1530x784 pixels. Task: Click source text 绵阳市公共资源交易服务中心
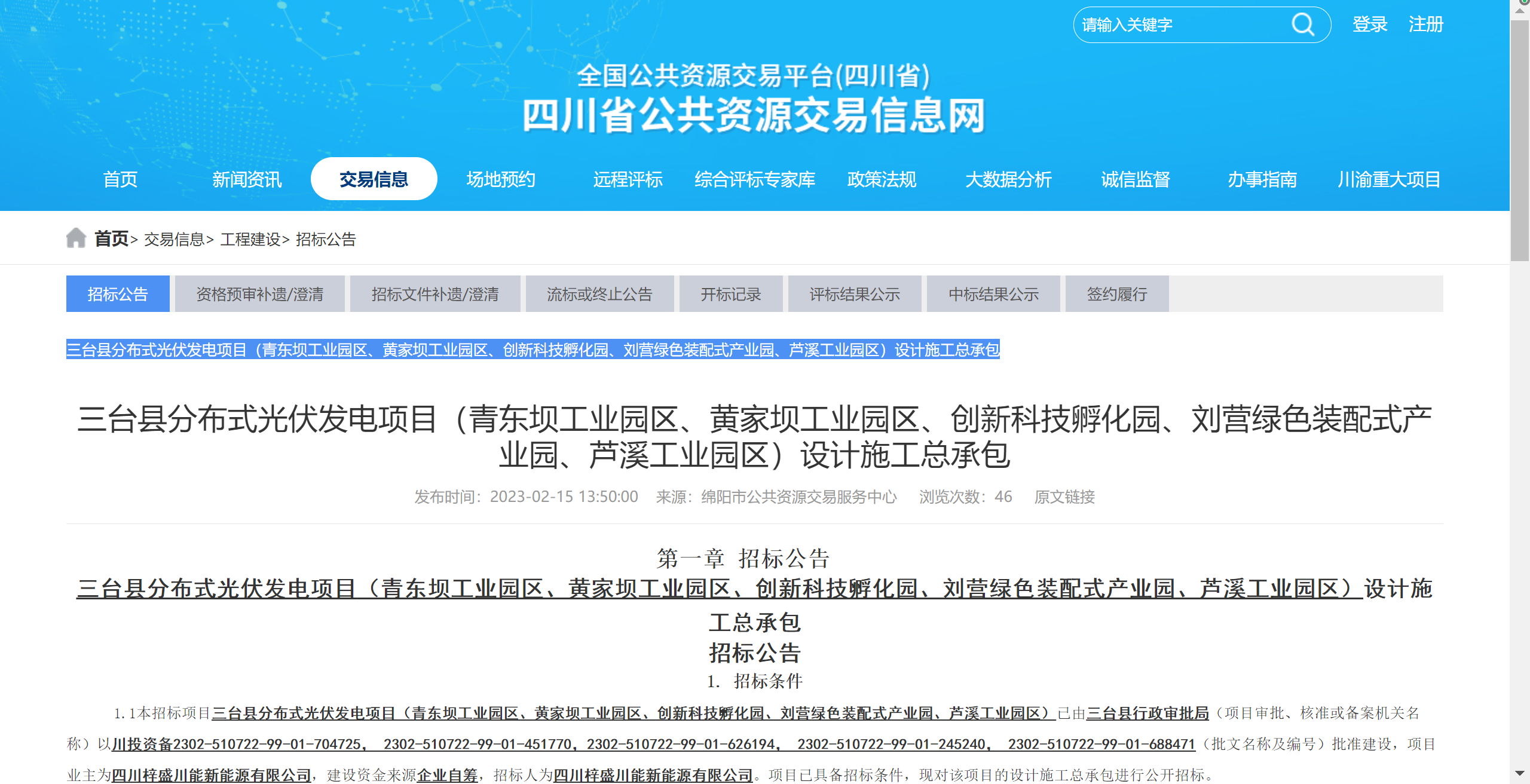pos(798,497)
